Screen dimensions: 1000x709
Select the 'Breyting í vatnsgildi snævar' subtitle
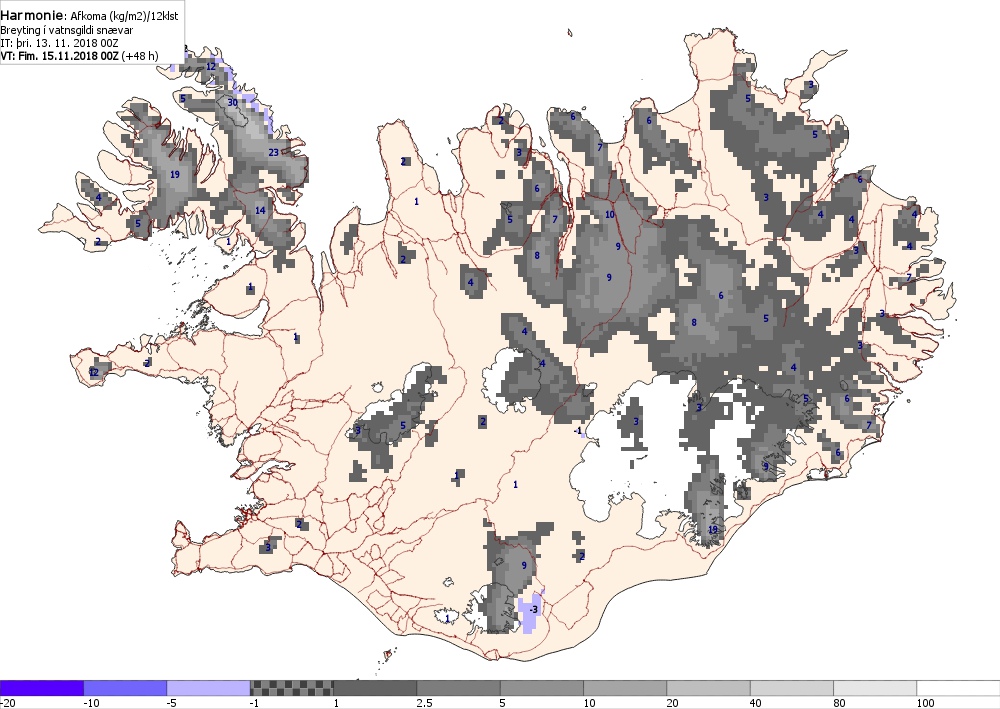click(66, 30)
